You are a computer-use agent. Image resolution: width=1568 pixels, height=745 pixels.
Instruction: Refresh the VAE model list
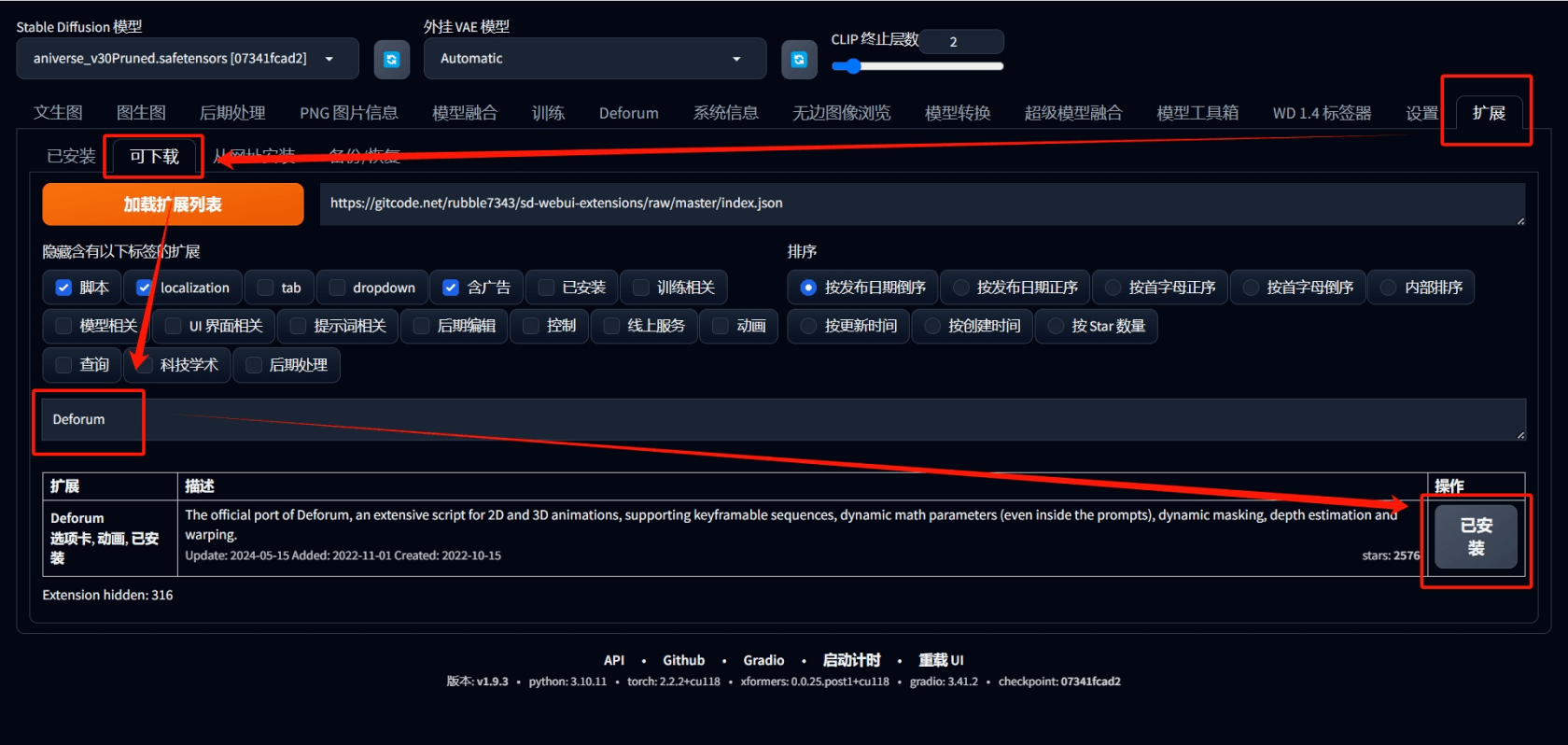799,59
